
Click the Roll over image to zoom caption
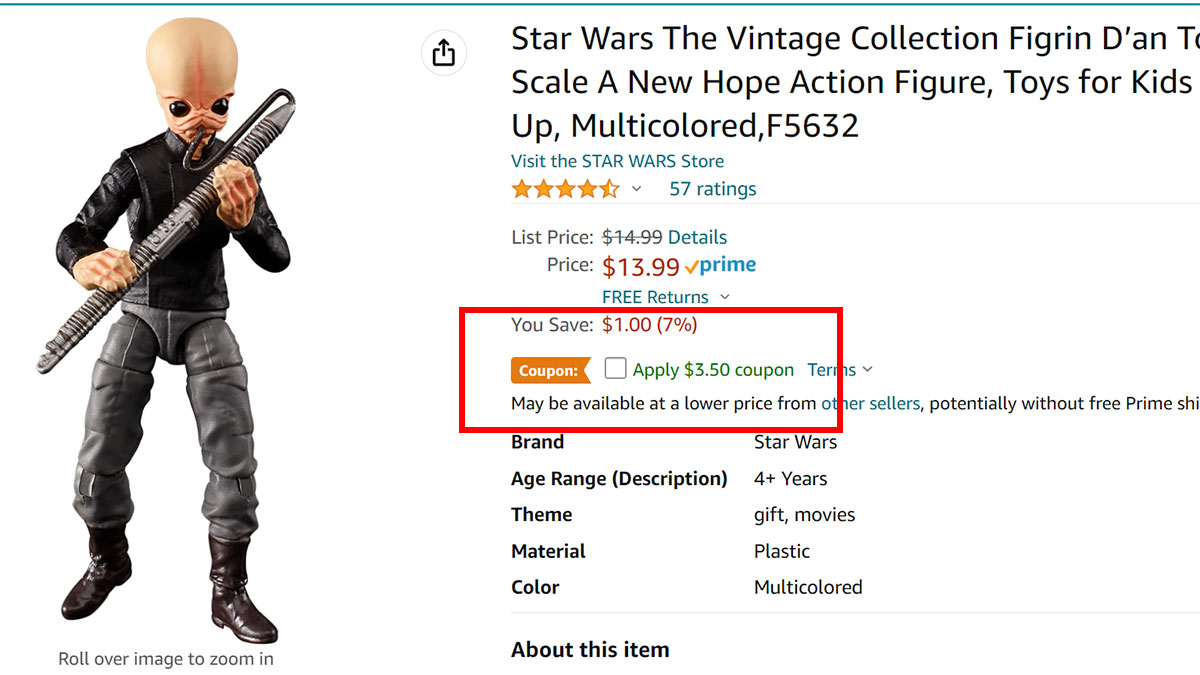(x=166, y=659)
